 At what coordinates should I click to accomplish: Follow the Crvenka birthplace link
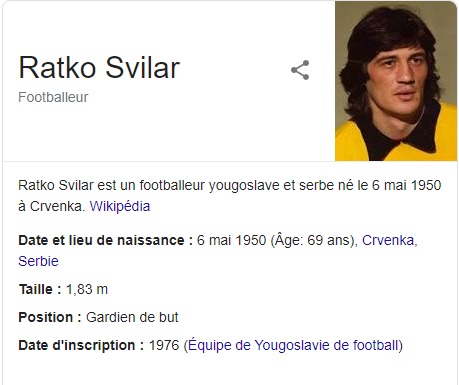[389, 240]
